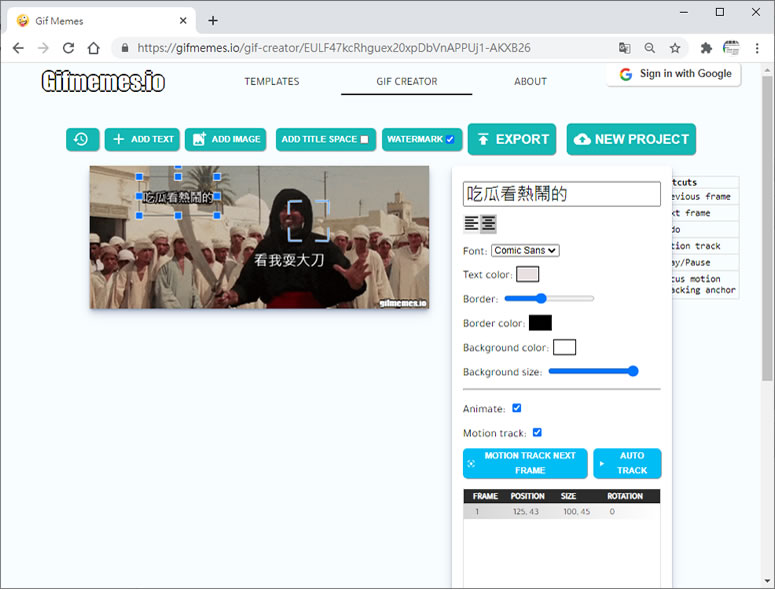
Task: Select left text alignment icon
Action: click(x=471, y=224)
